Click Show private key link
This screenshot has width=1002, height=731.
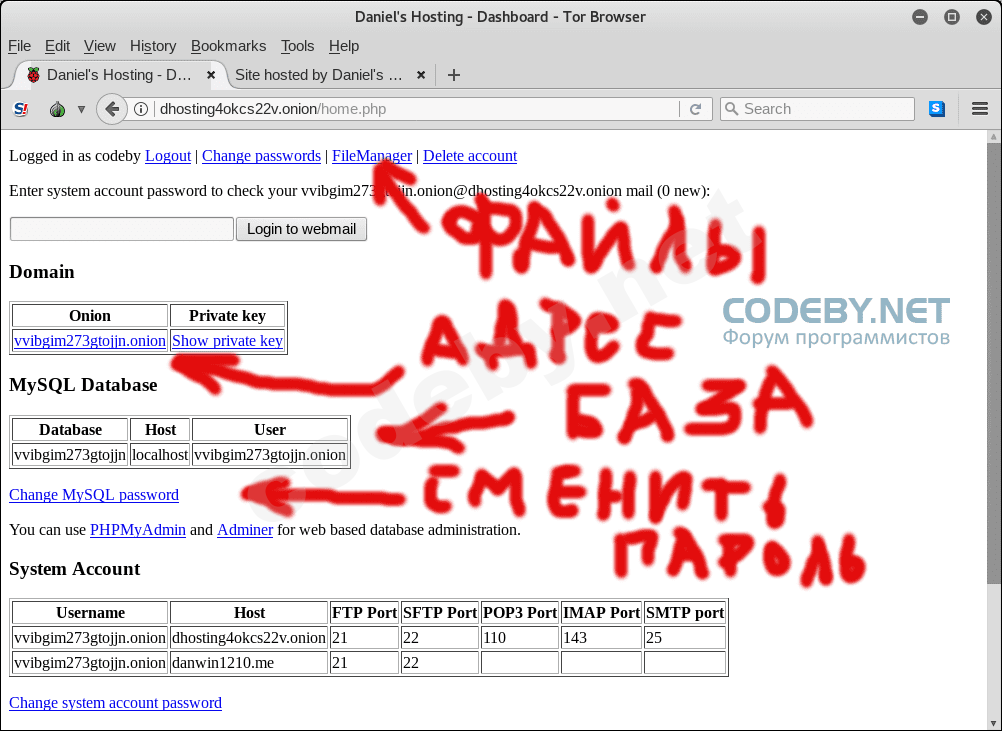227,341
